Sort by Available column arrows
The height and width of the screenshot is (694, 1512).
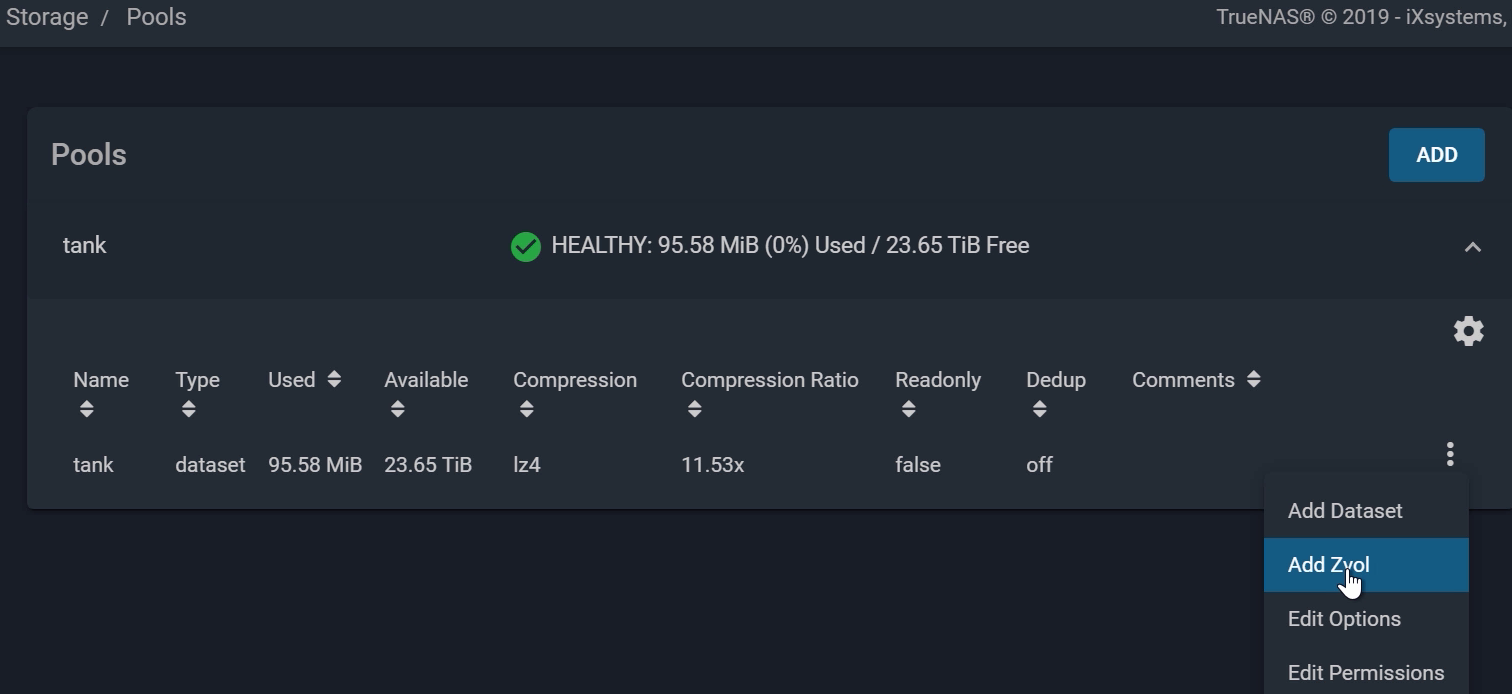(x=397, y=409)
